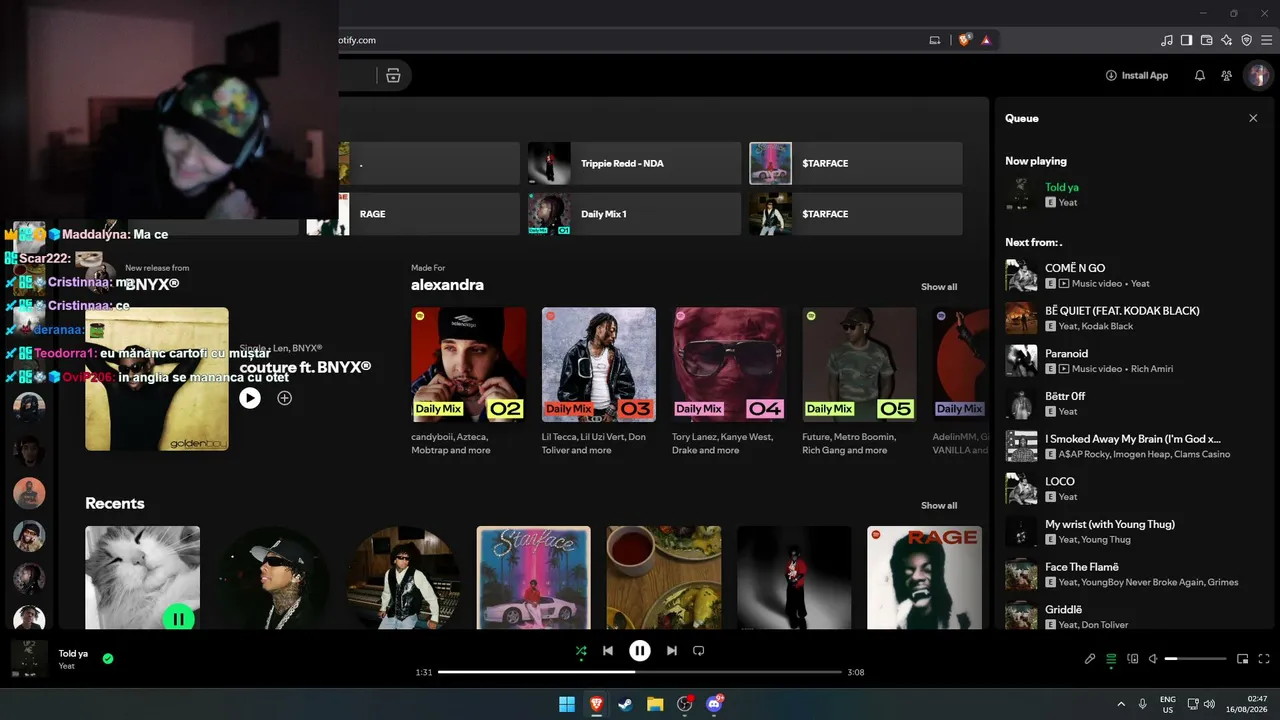1280x720 pixels.
Task: Open the alexandra profile link
Action: [447, 285]
